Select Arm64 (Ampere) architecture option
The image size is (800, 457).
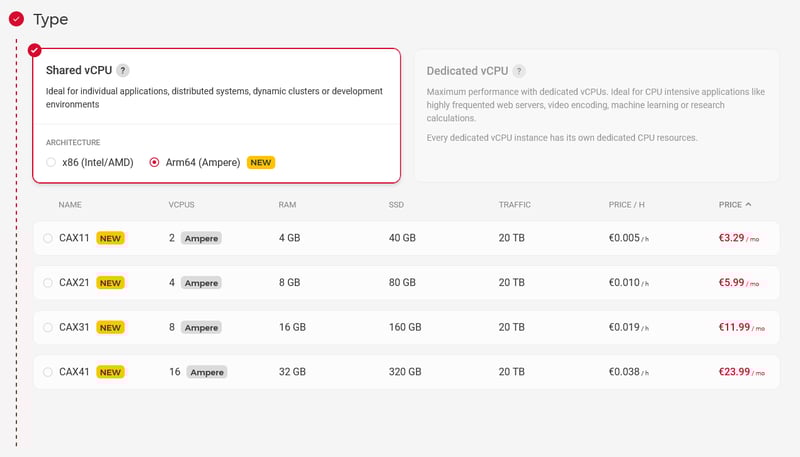(x=154, y=162)
